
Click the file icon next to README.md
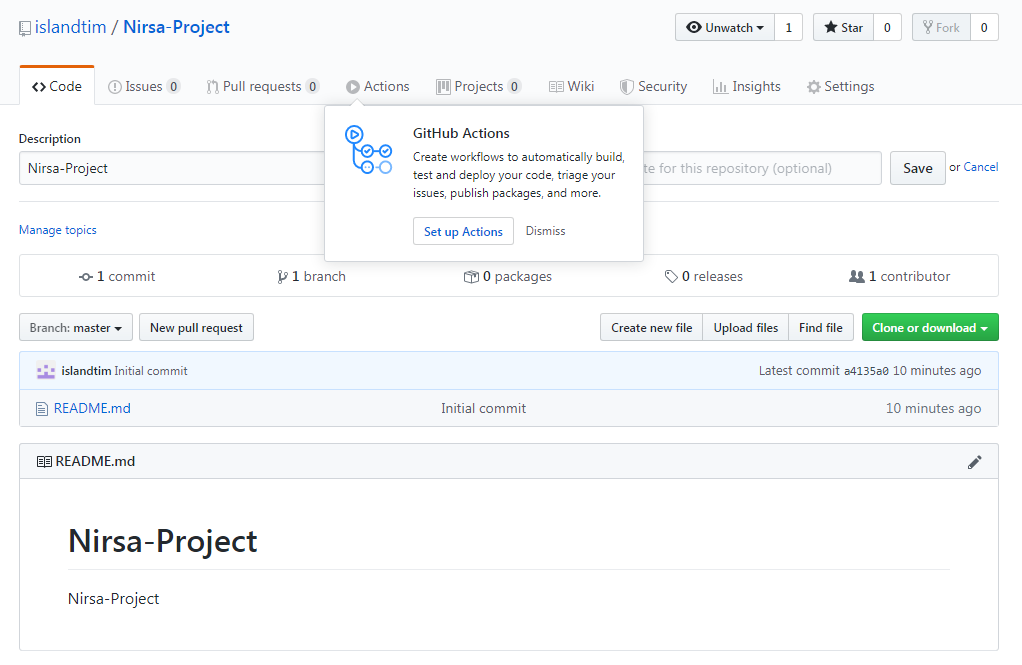42,409
